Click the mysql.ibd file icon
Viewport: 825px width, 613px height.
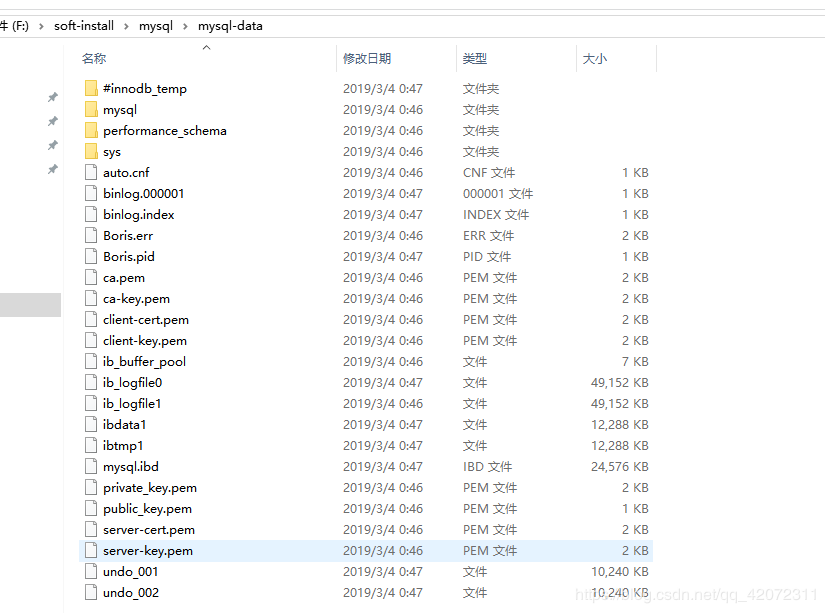pyautogui.click(x=91, y=467)
